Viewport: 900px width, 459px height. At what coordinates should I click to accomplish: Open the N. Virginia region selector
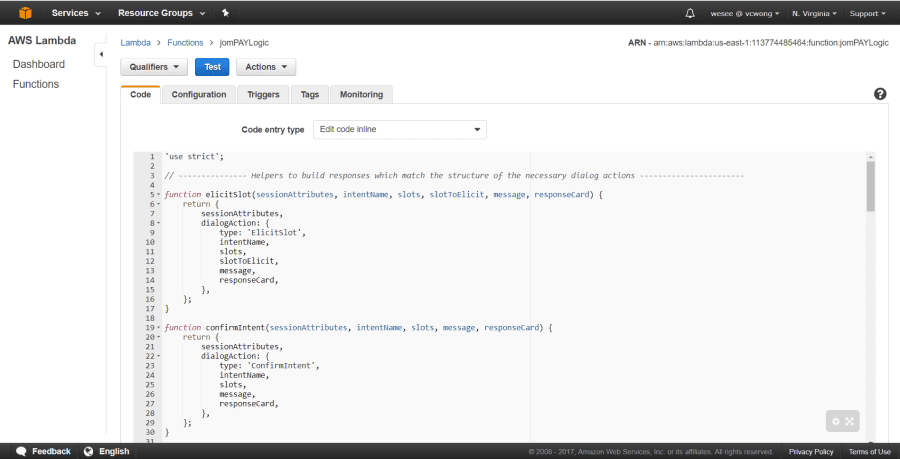[814, 13]
